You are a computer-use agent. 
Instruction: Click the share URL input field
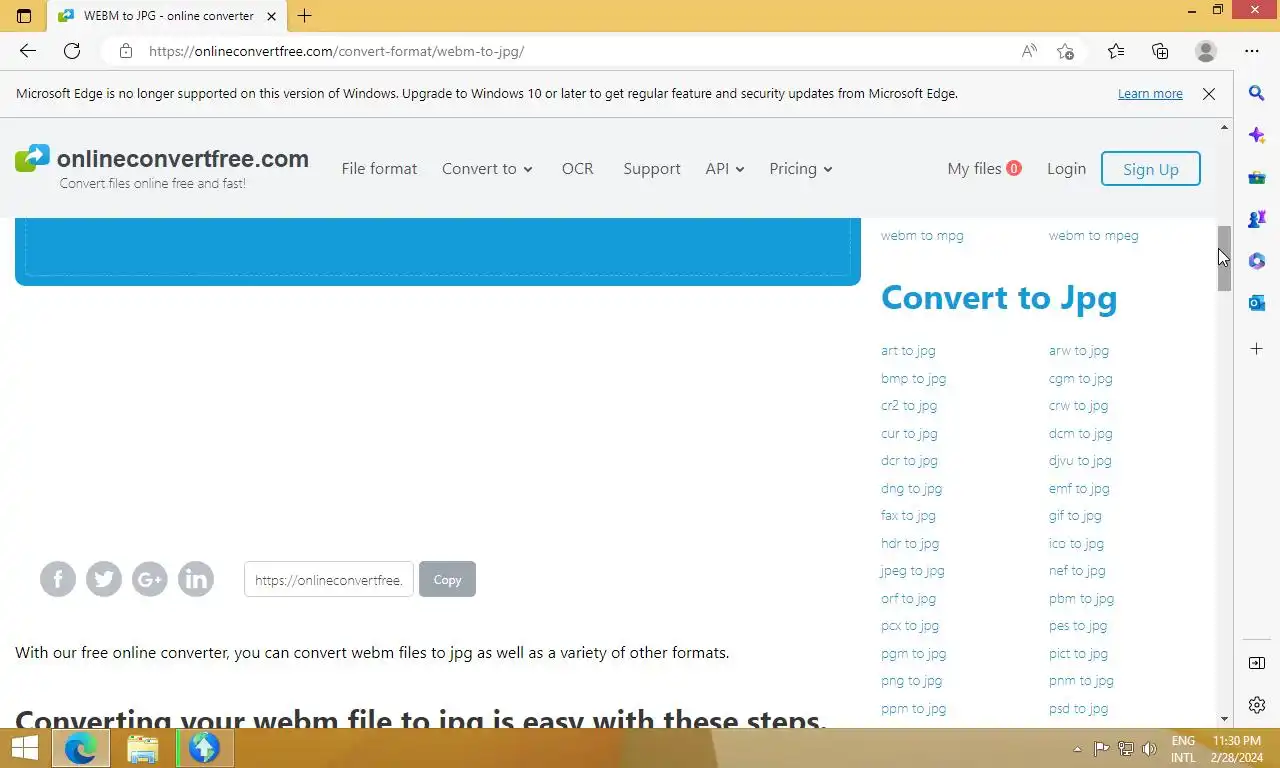[329, 579]
